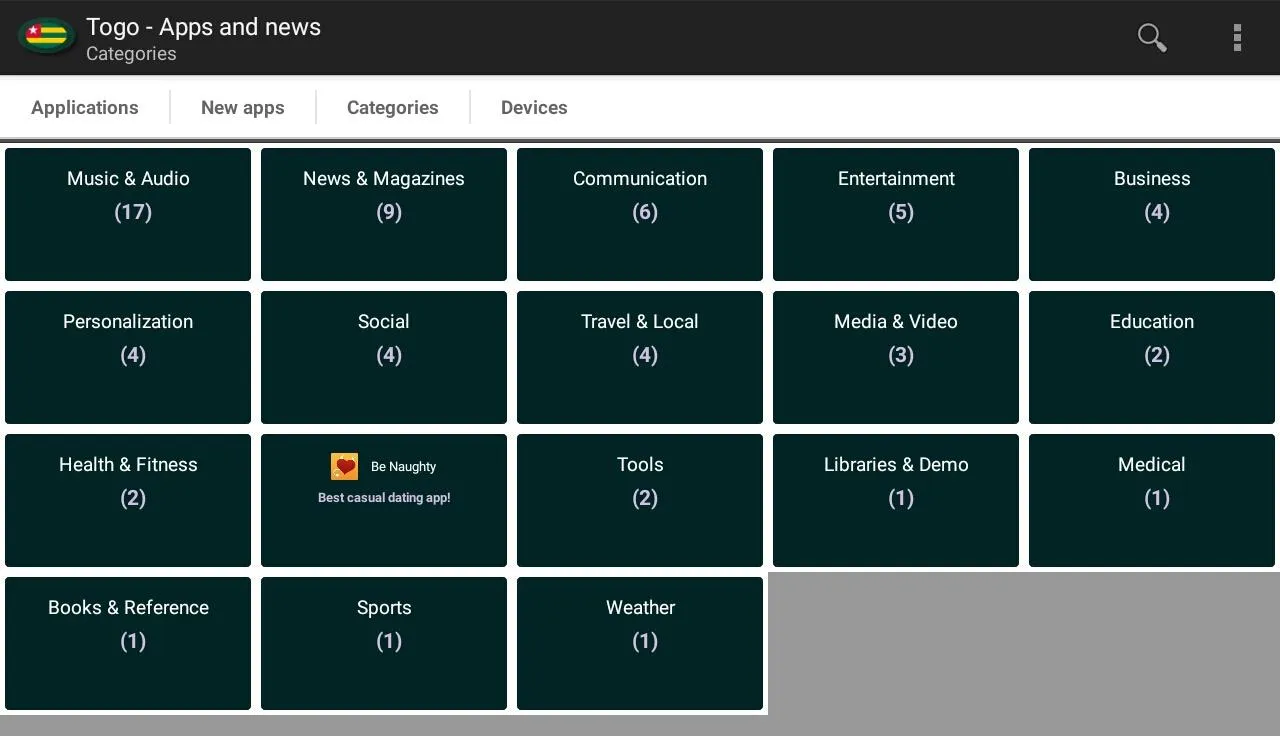Open the three-dot overflow menu
The image size is (1280, 736).
(1237, 37)
